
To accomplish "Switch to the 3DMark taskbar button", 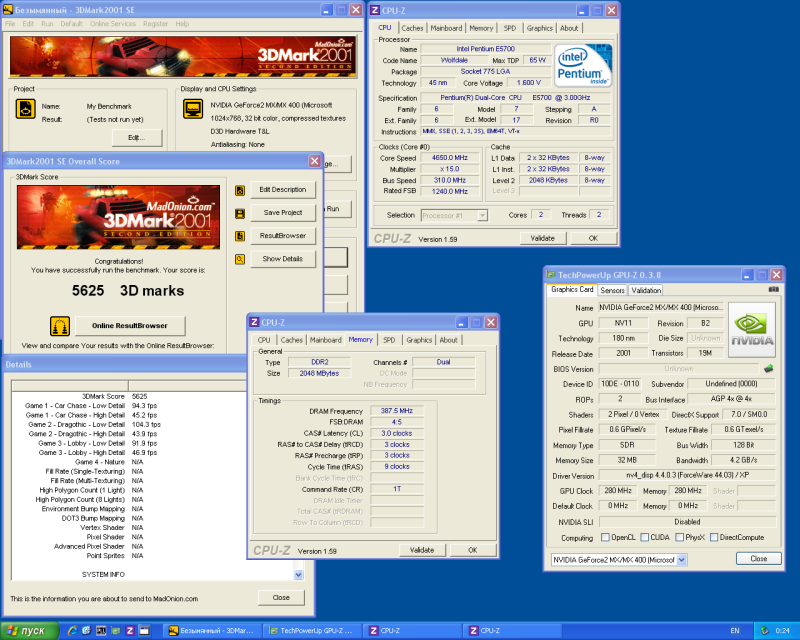I will 212,631.
